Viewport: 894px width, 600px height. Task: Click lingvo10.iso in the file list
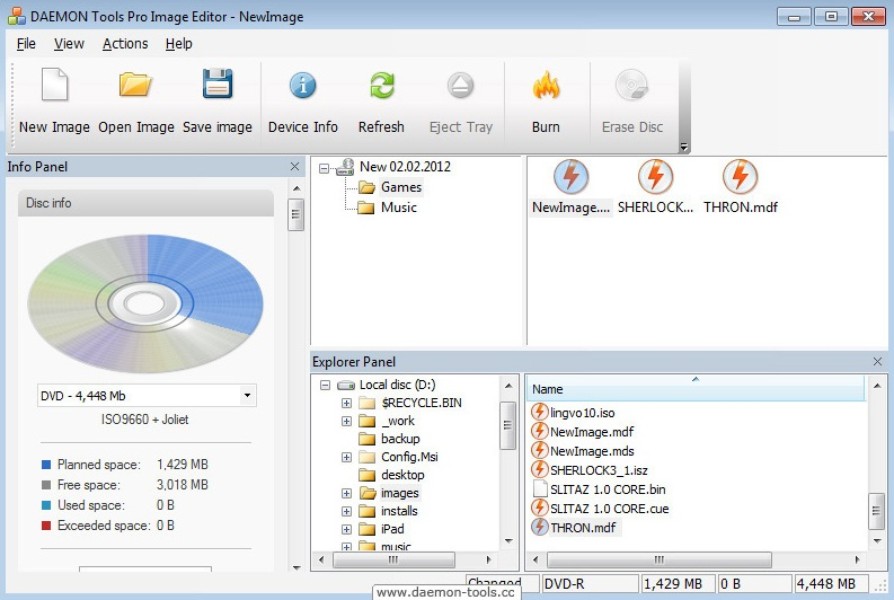(x=582, y=413)
